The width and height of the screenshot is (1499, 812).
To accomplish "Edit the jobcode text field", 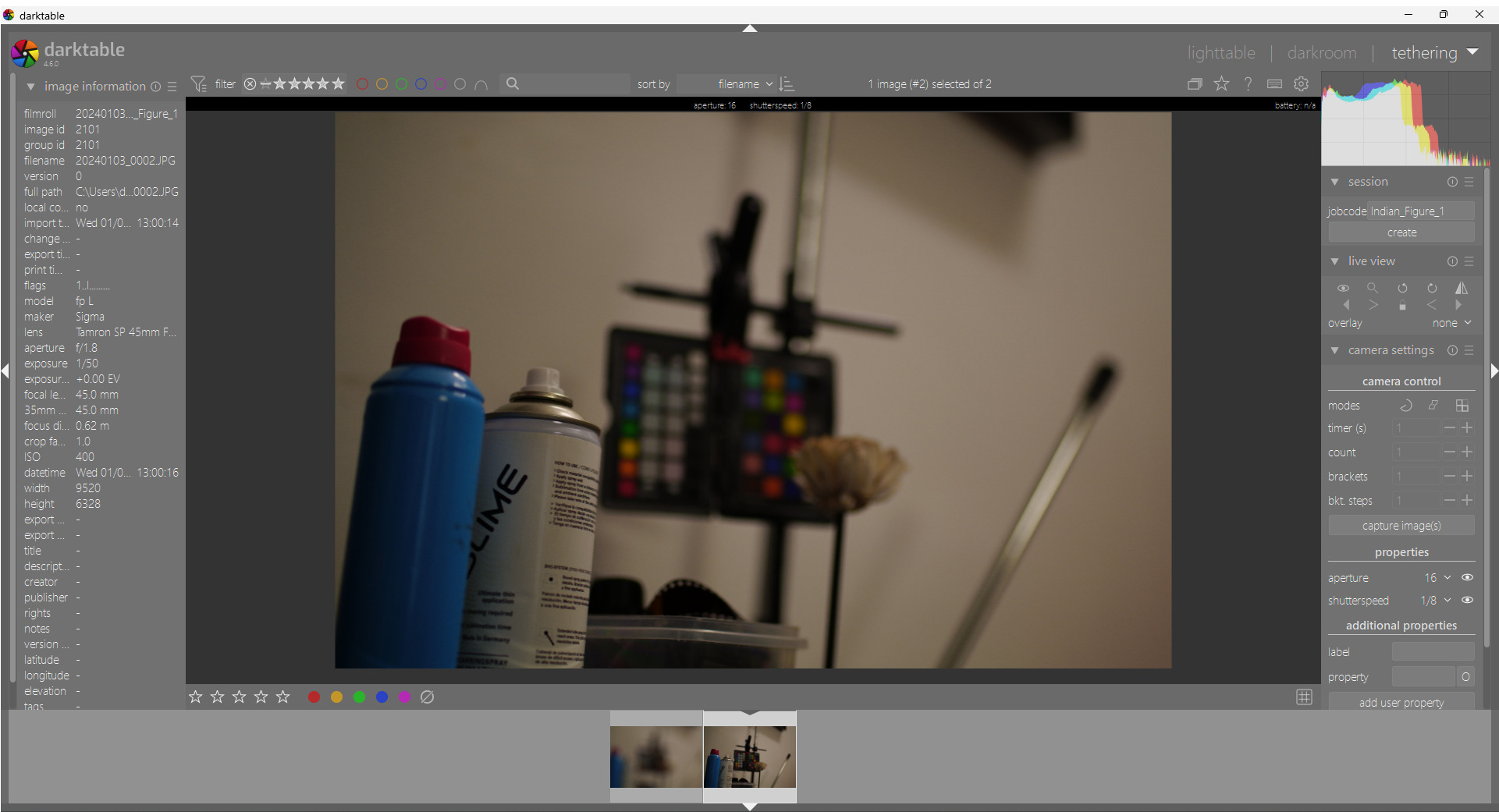I will 1421,211.
